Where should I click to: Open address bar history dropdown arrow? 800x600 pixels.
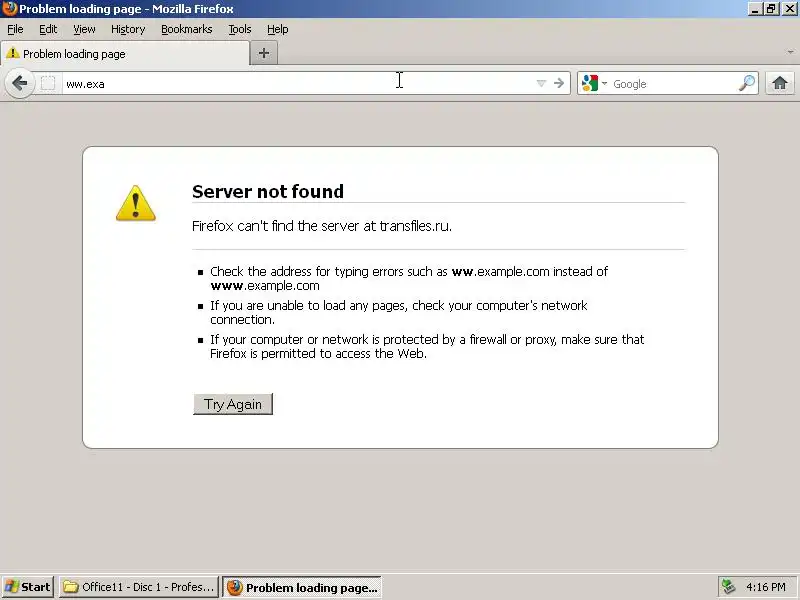point(541,84)
